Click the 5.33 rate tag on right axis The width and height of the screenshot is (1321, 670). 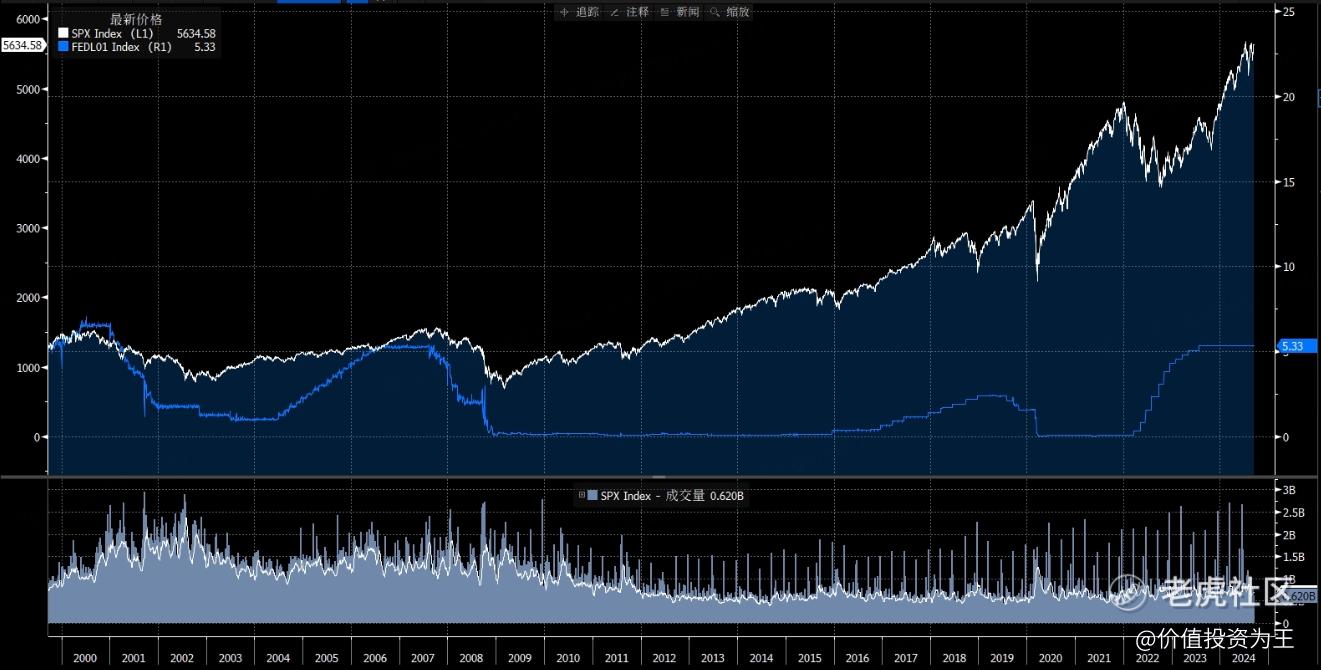coord(1298,346)
